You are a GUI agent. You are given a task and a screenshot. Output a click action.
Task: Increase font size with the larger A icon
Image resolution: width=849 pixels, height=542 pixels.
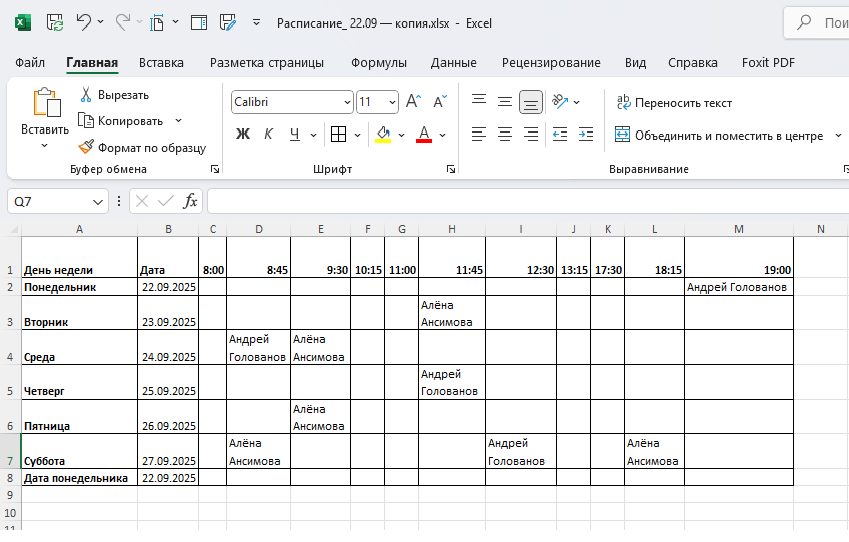tap(413, 101)
